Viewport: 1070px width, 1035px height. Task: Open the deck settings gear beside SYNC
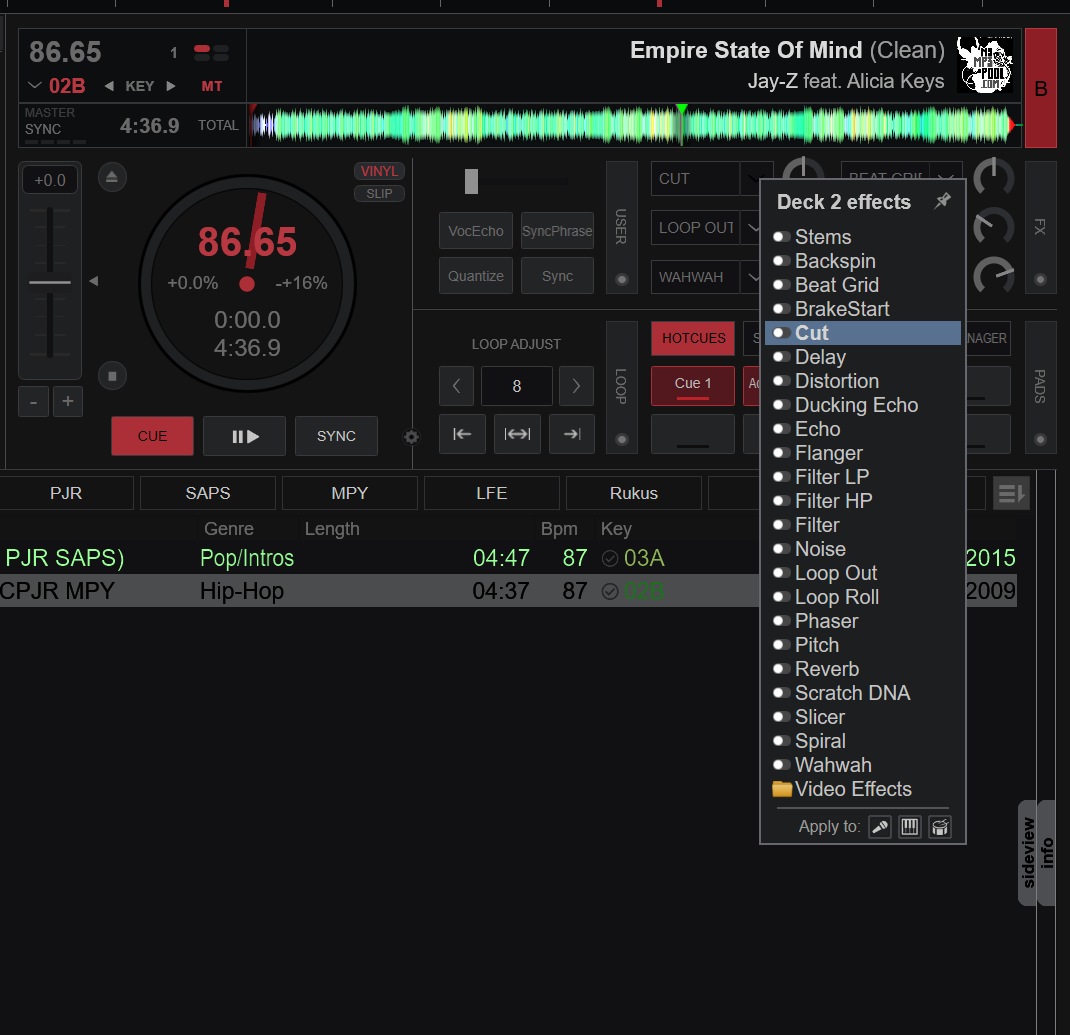411,436
